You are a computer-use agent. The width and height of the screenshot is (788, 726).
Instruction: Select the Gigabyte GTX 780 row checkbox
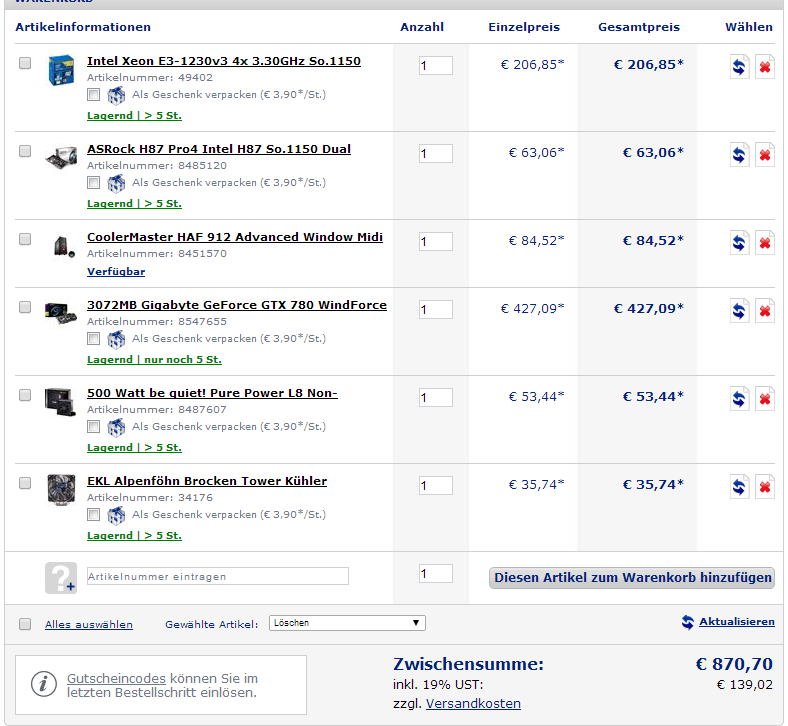(25, 307)
